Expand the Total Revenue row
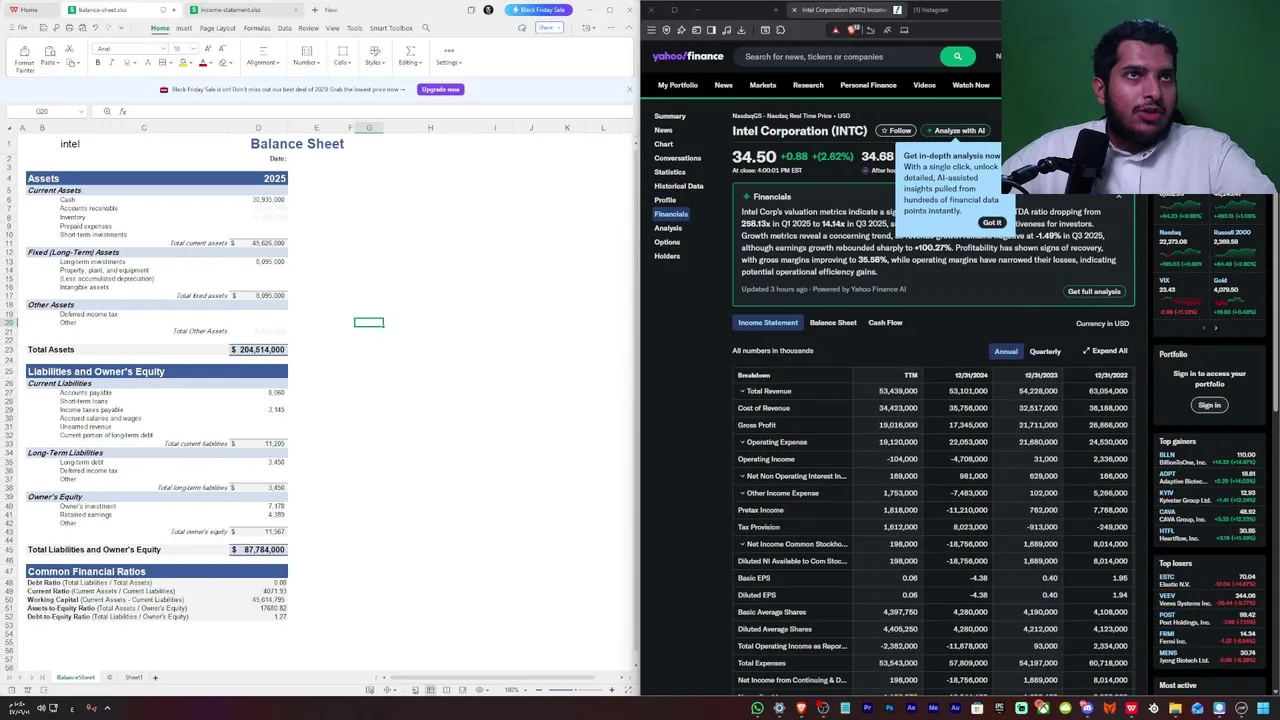Screen dimensions: 1280x720 pyautogui.click(x=742, y=391)
